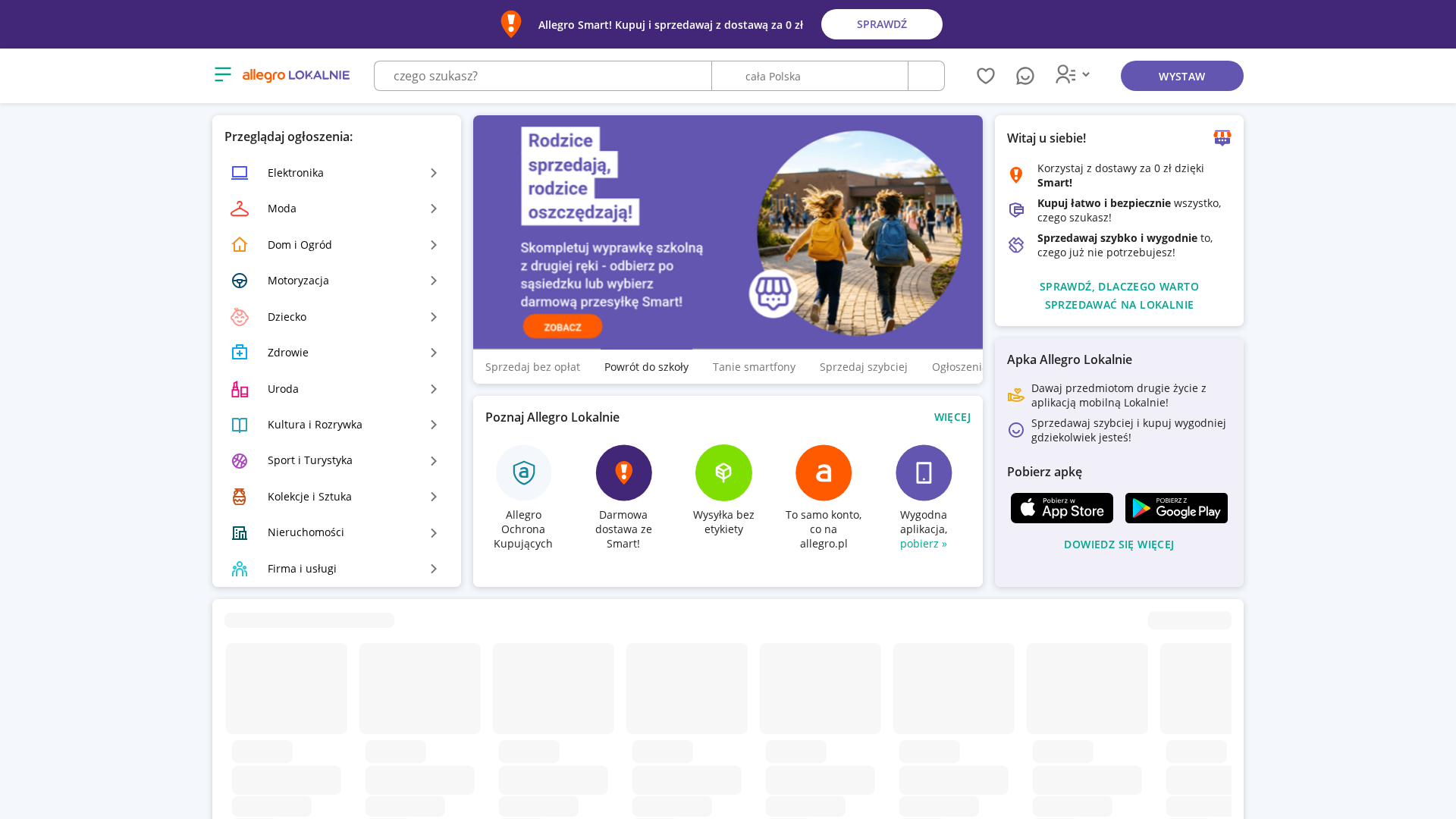
Task: Expand Dom i Ogród category chevron
Action: 434,245
